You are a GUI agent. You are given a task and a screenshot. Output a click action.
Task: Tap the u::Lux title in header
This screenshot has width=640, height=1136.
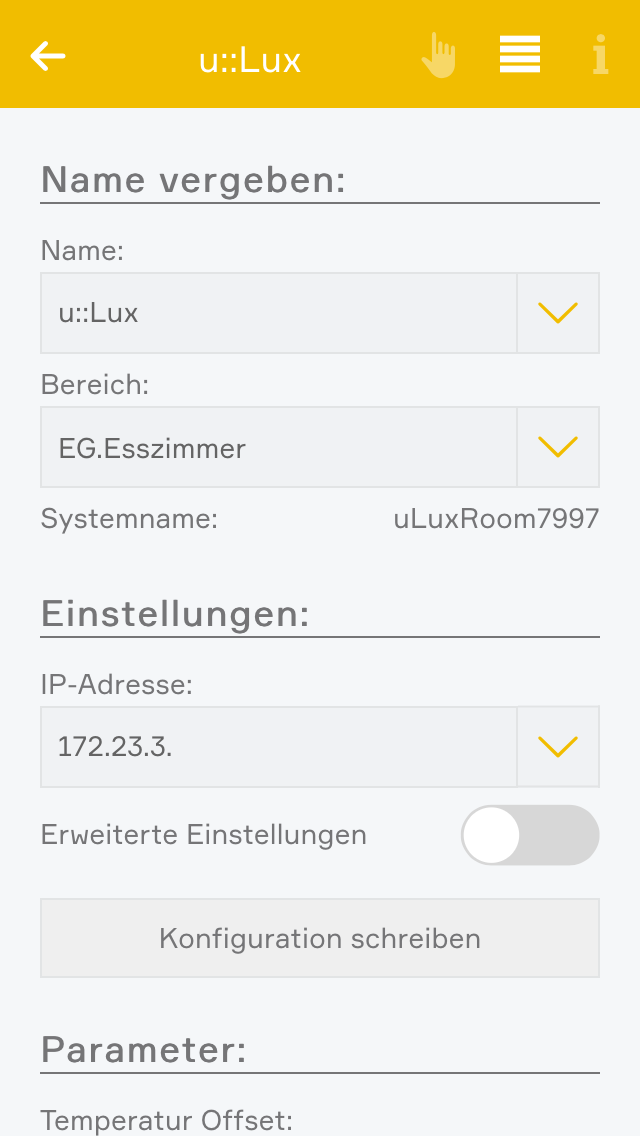coord(250,60)
